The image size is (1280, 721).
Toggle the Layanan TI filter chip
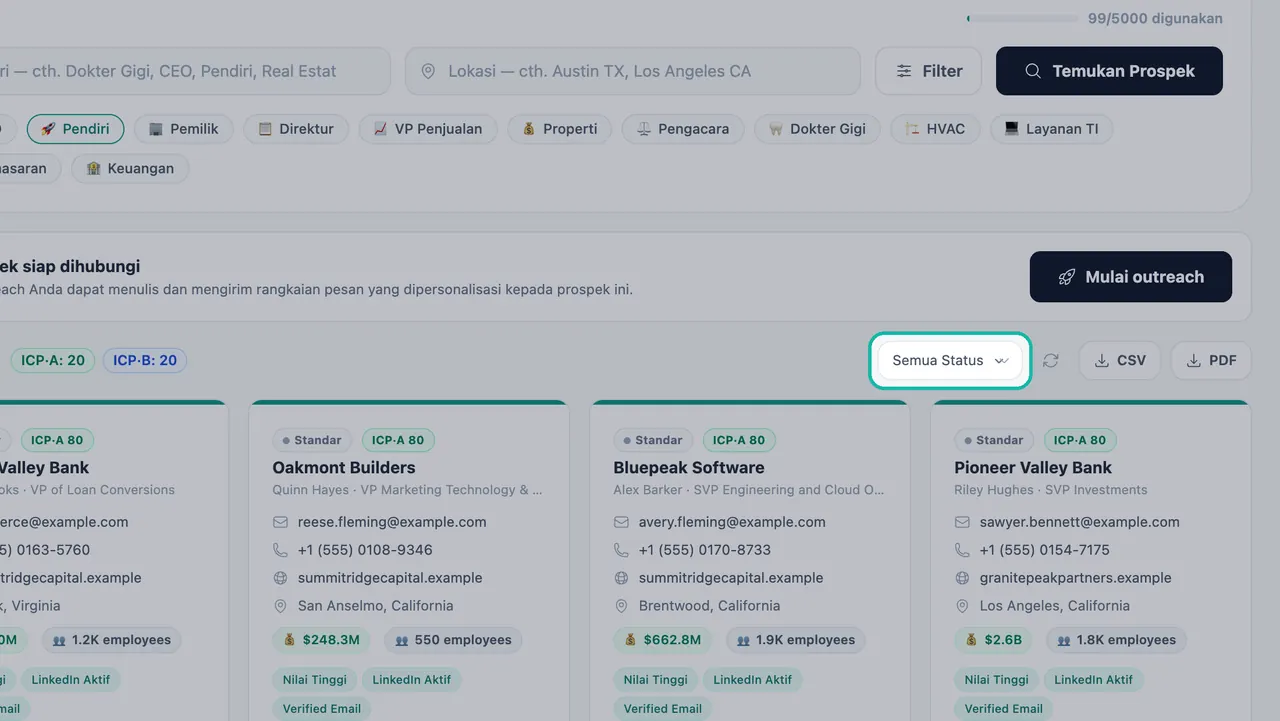pyautogui.click(x=1051, y=129)
